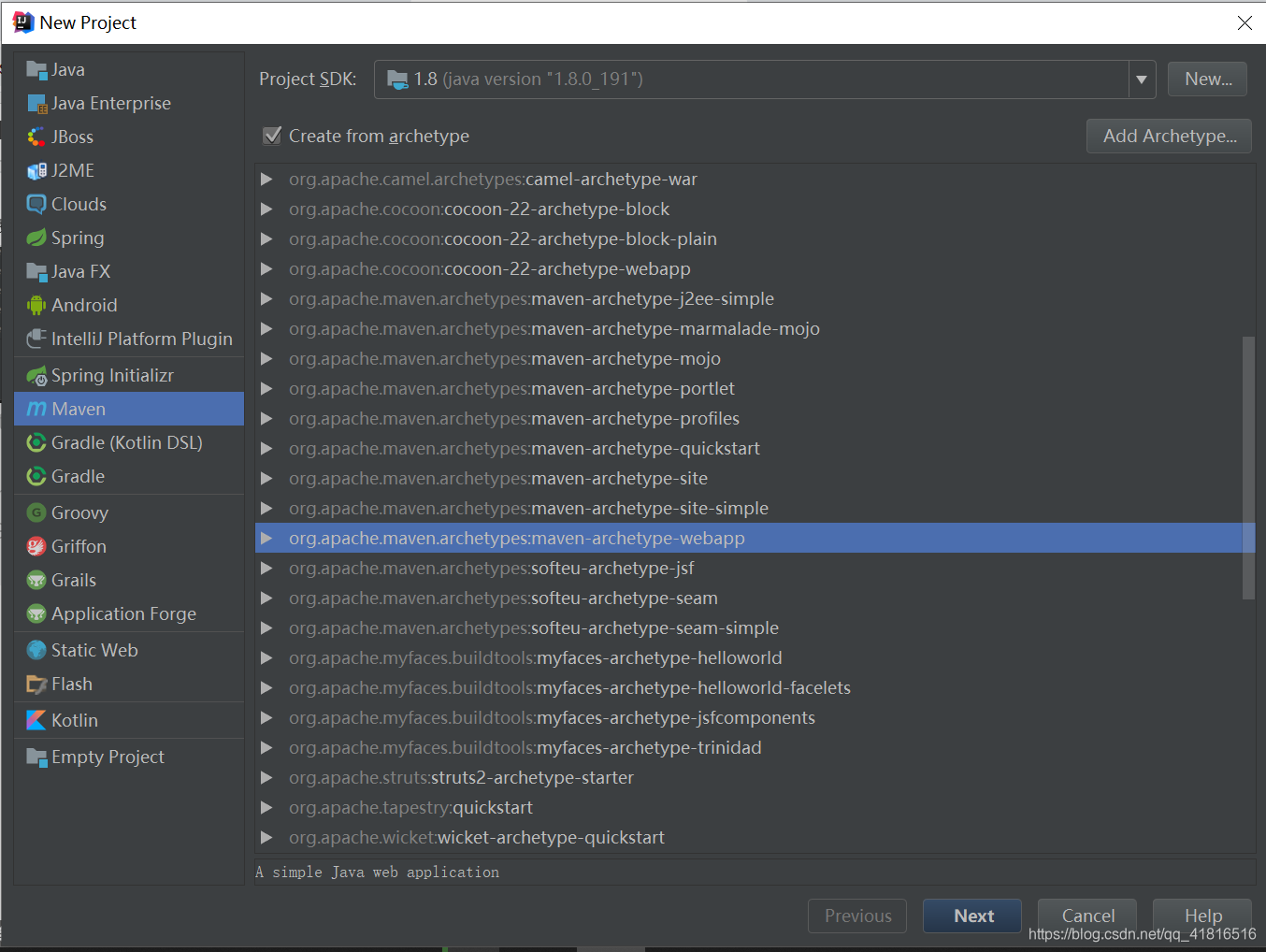The width and height of the screenshot is (1266, 952).
Task: Select Static Web label
Action: tap(94, 650)
